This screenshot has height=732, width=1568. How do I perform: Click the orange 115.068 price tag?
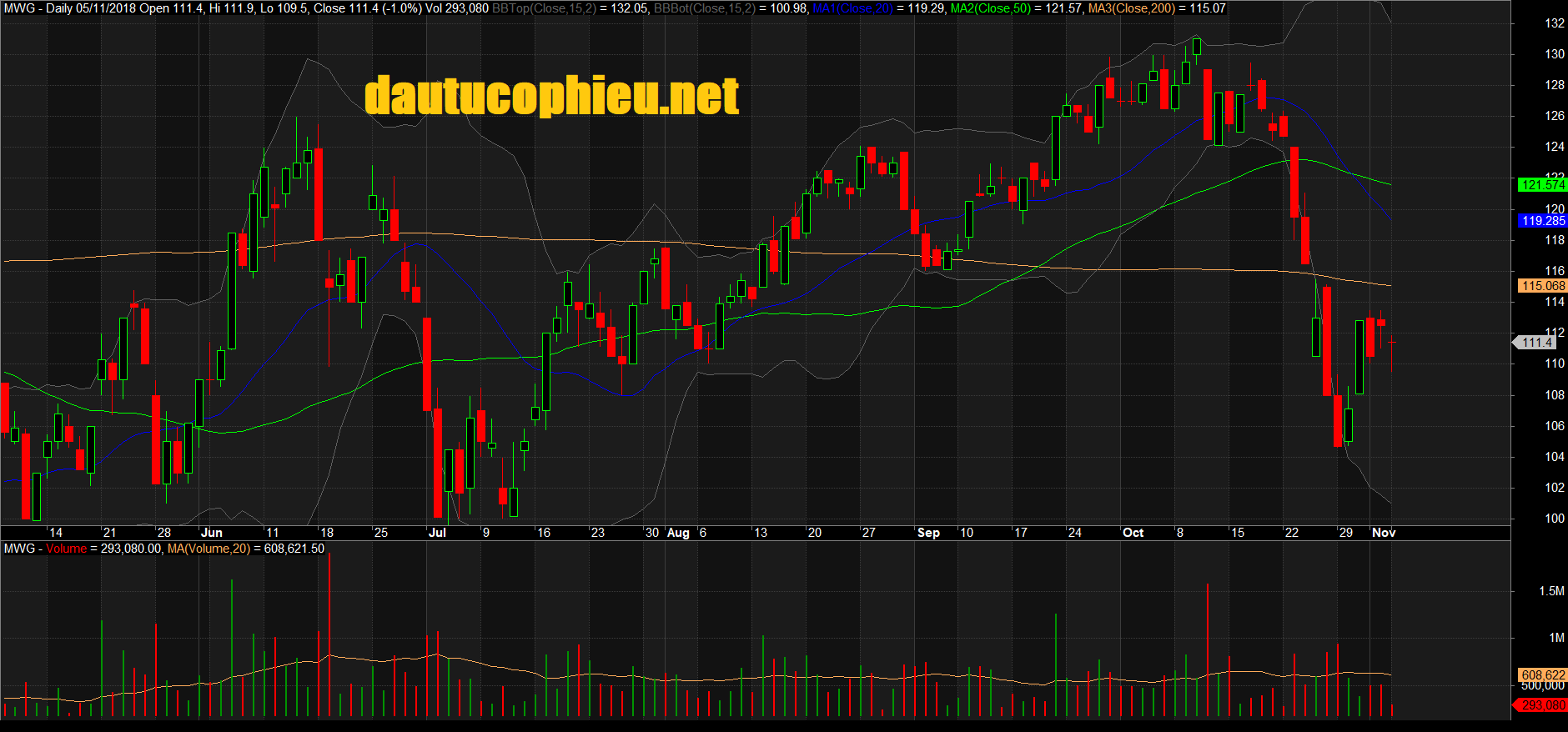1542,286
